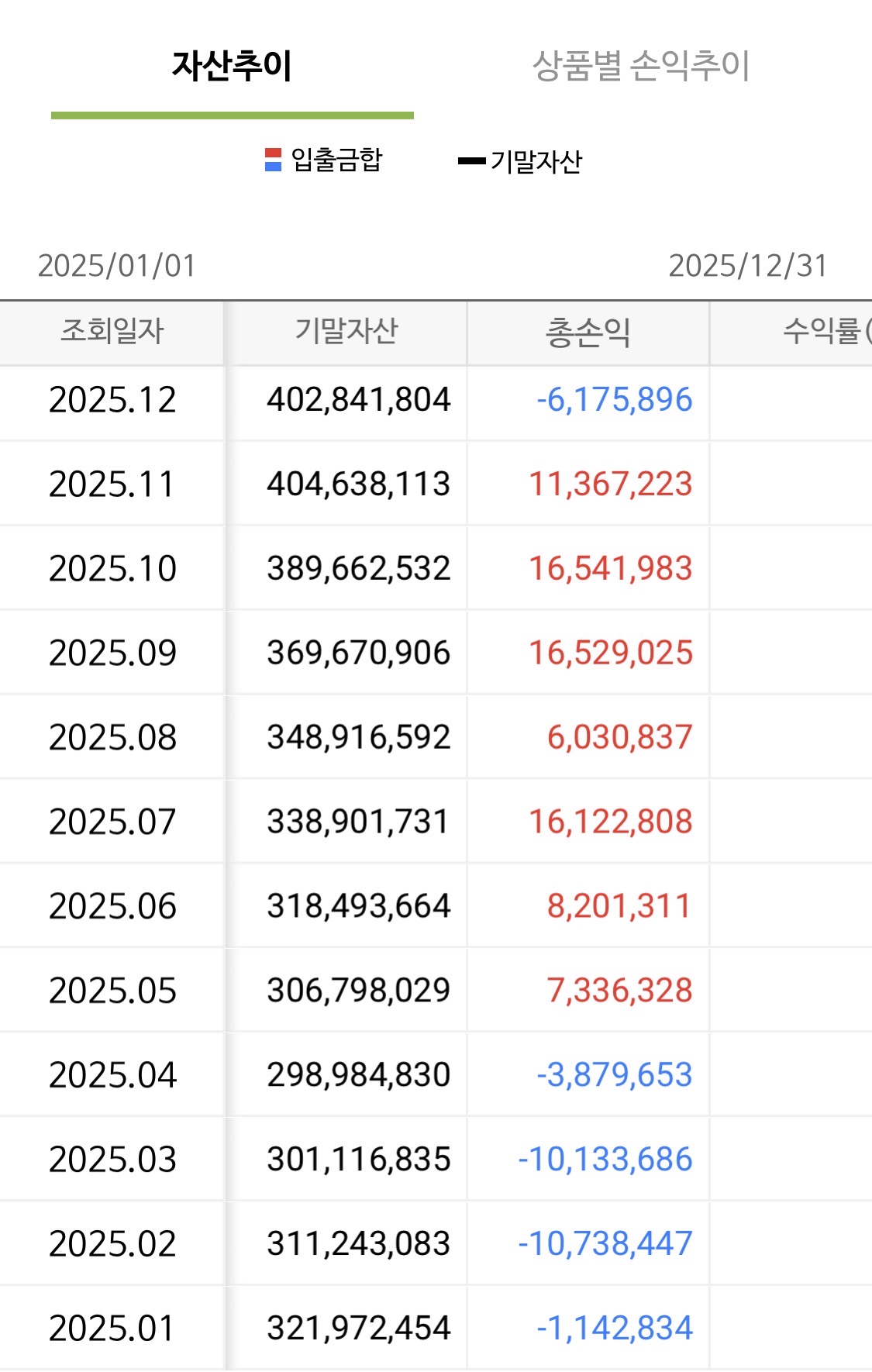Click the black 기말자산 legend line icon

pyautogui.click(x=471, y=161)
